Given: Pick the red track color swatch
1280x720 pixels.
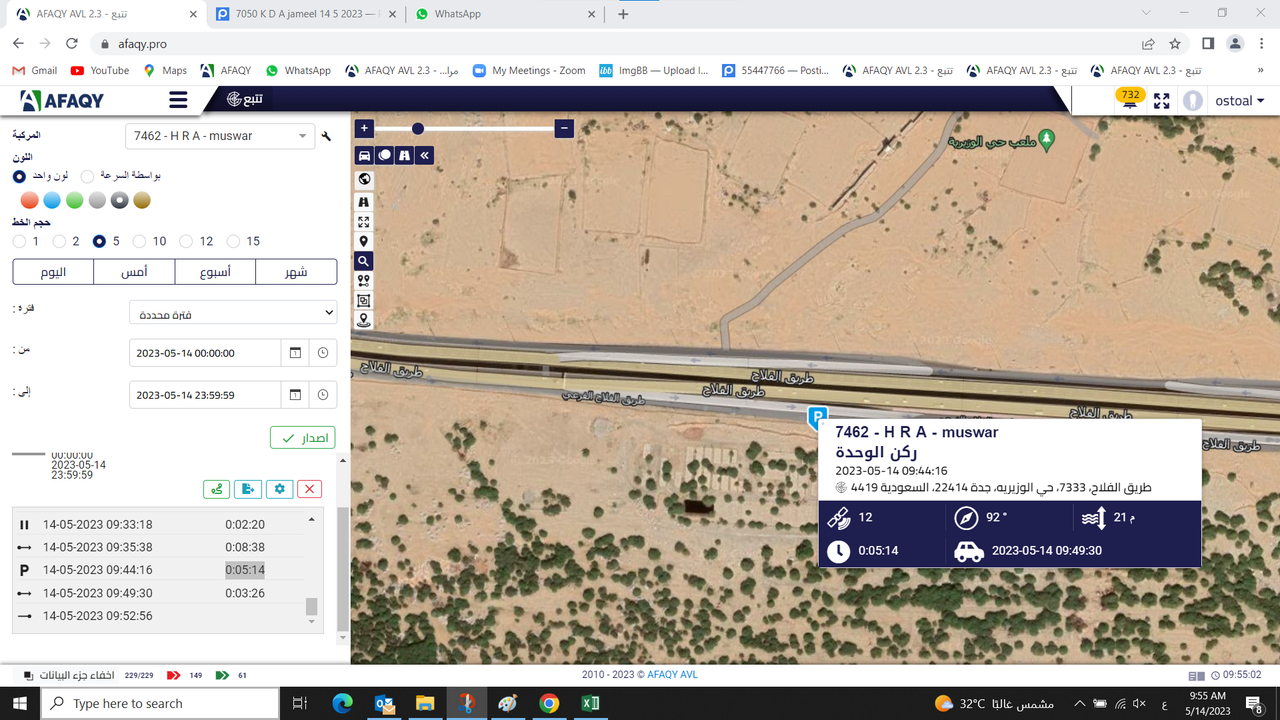Looking at the screenshot, I should [x=29, y=201].
